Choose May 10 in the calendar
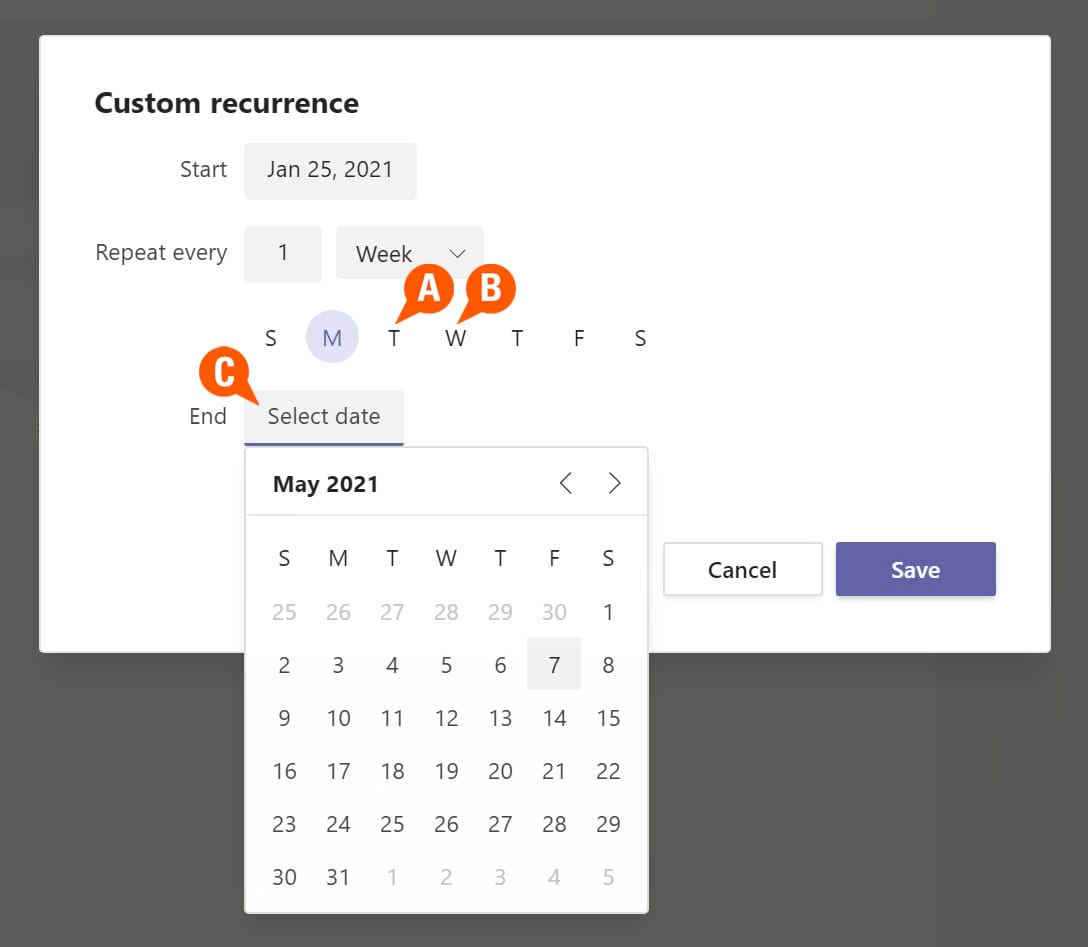The height and width of the screenshot is (947, 1088). coord(338,718)
